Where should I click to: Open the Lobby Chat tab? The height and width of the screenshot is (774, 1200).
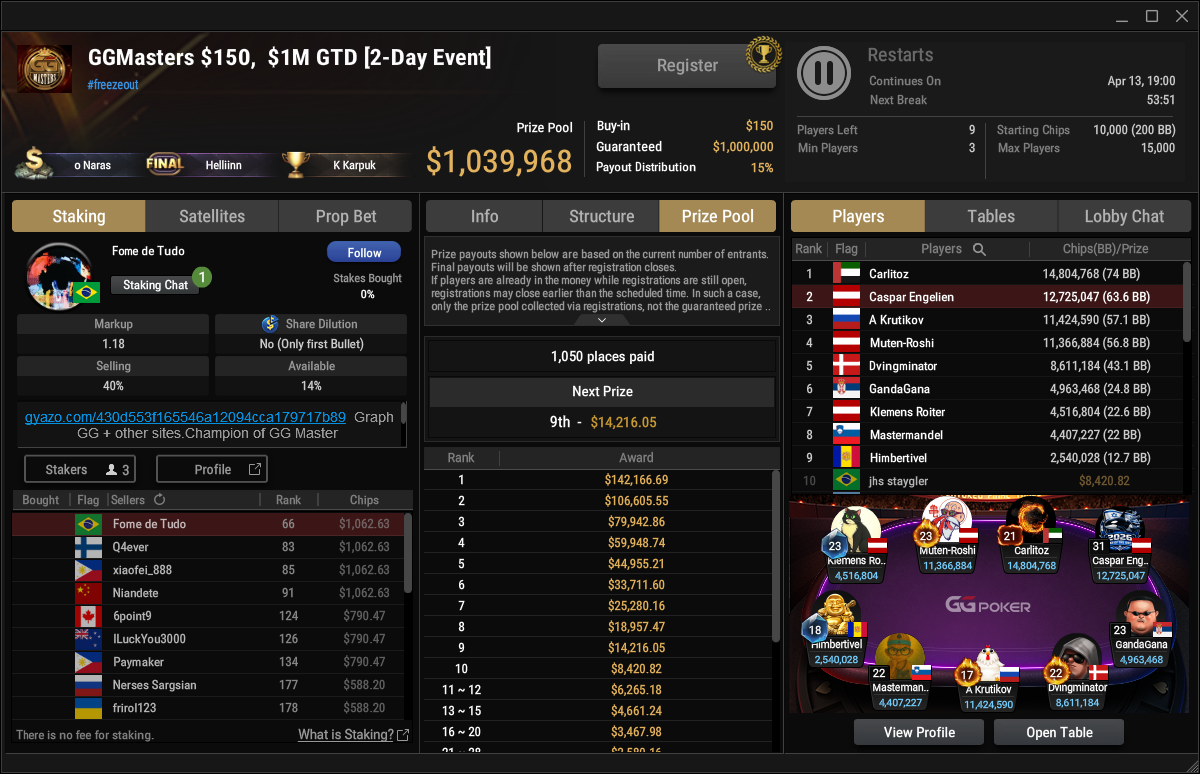1124,216
